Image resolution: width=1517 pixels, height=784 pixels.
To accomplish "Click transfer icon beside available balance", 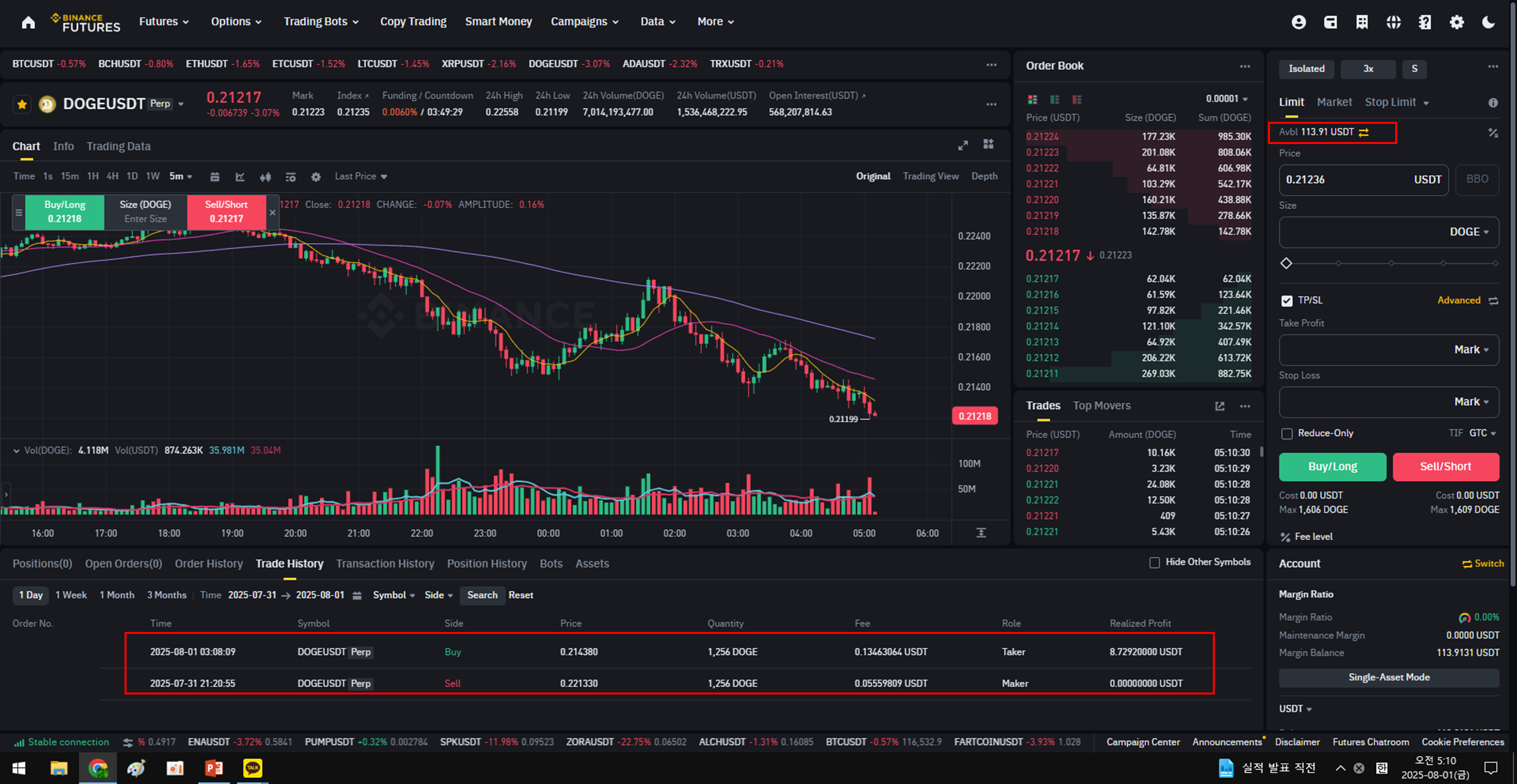I will click(x=1364, y=133).
